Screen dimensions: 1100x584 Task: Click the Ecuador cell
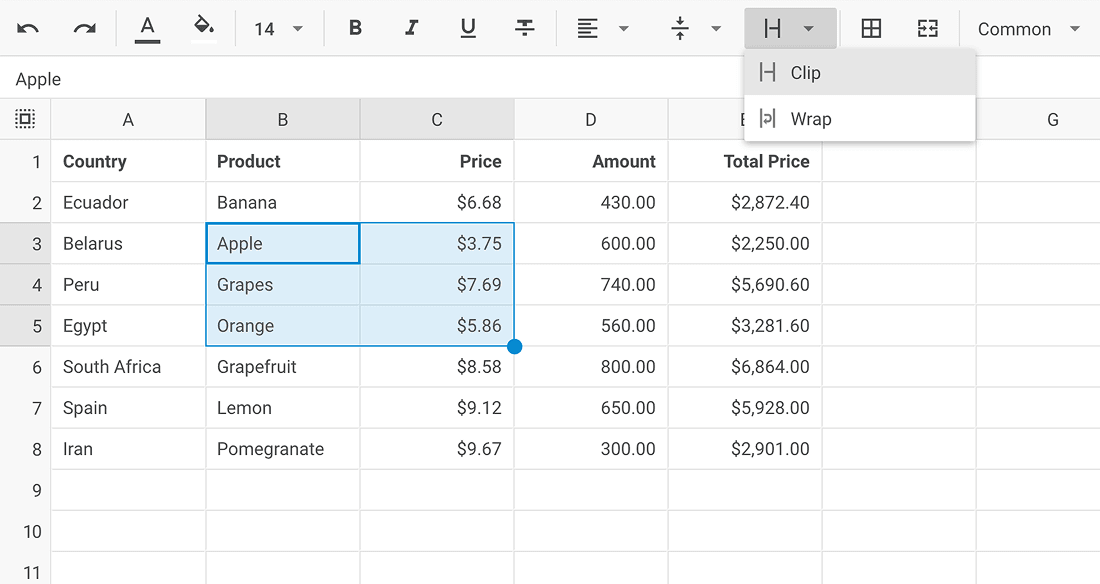coord(128,203)
